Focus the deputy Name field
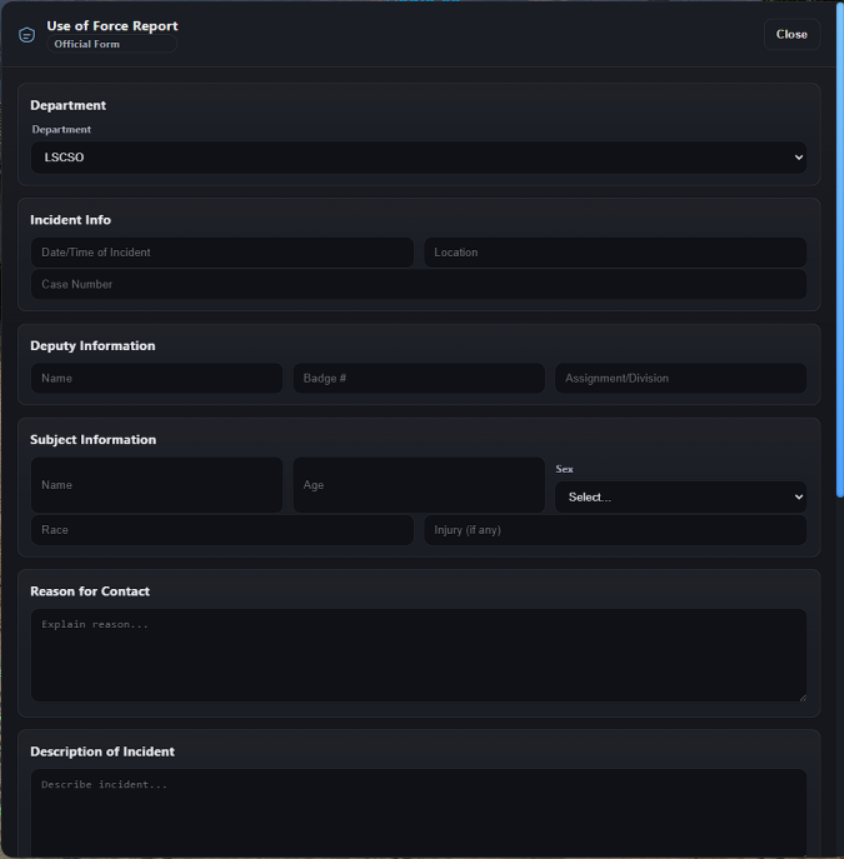The height and width of the screenshot is (859, 844). [x=156, y=378]
